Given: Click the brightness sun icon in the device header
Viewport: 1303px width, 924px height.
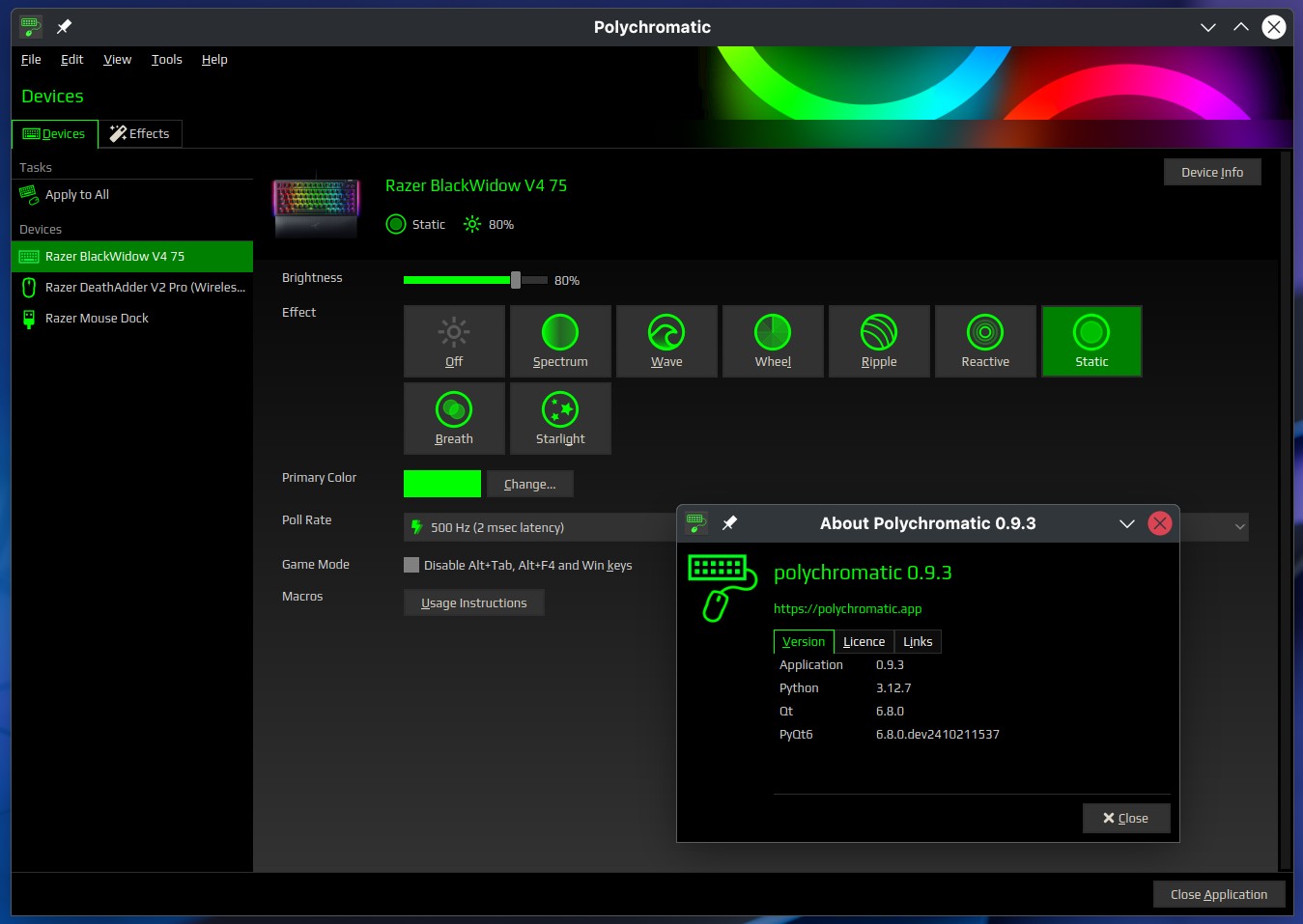Looking at the screenshot, I should 472,225.
